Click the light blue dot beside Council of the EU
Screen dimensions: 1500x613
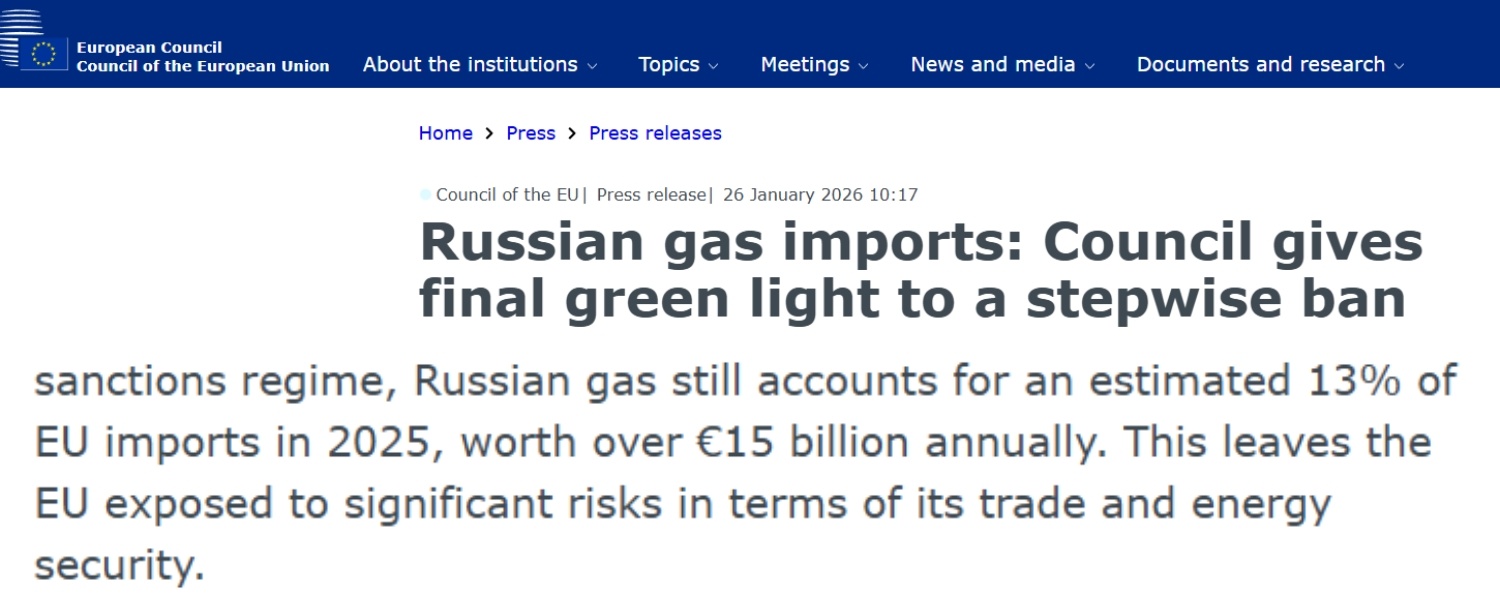[426, 195]
